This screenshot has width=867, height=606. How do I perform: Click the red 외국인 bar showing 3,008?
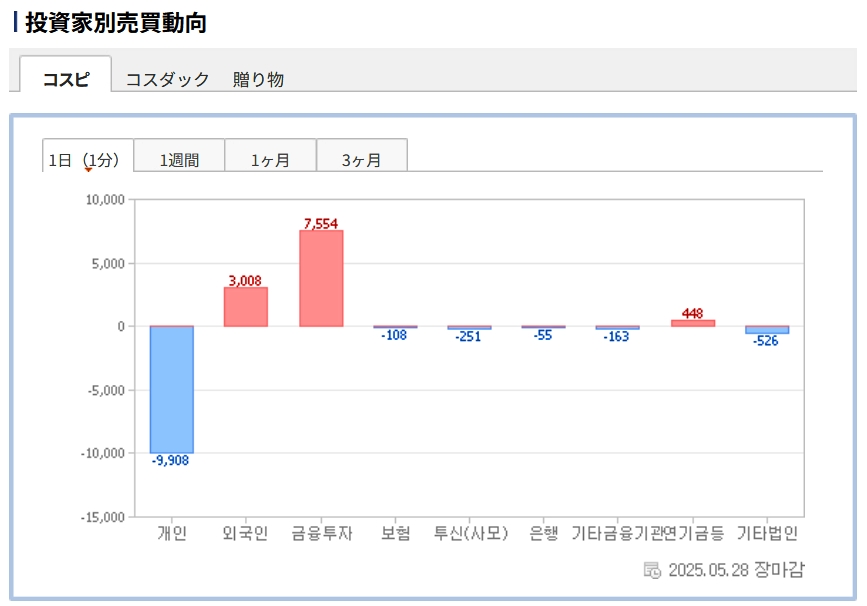tap(246, 307)
